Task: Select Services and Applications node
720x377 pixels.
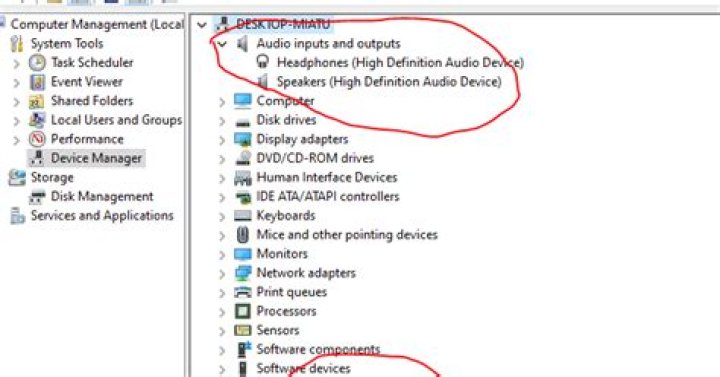Action: click(102, 216)
